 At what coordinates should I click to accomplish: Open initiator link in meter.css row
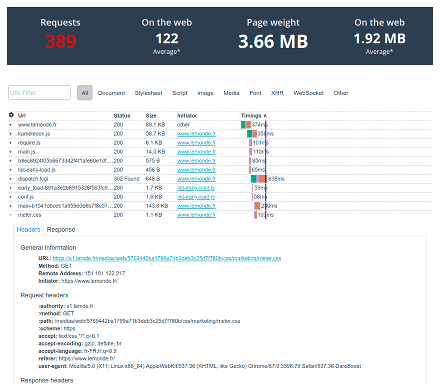click(196, 215)
